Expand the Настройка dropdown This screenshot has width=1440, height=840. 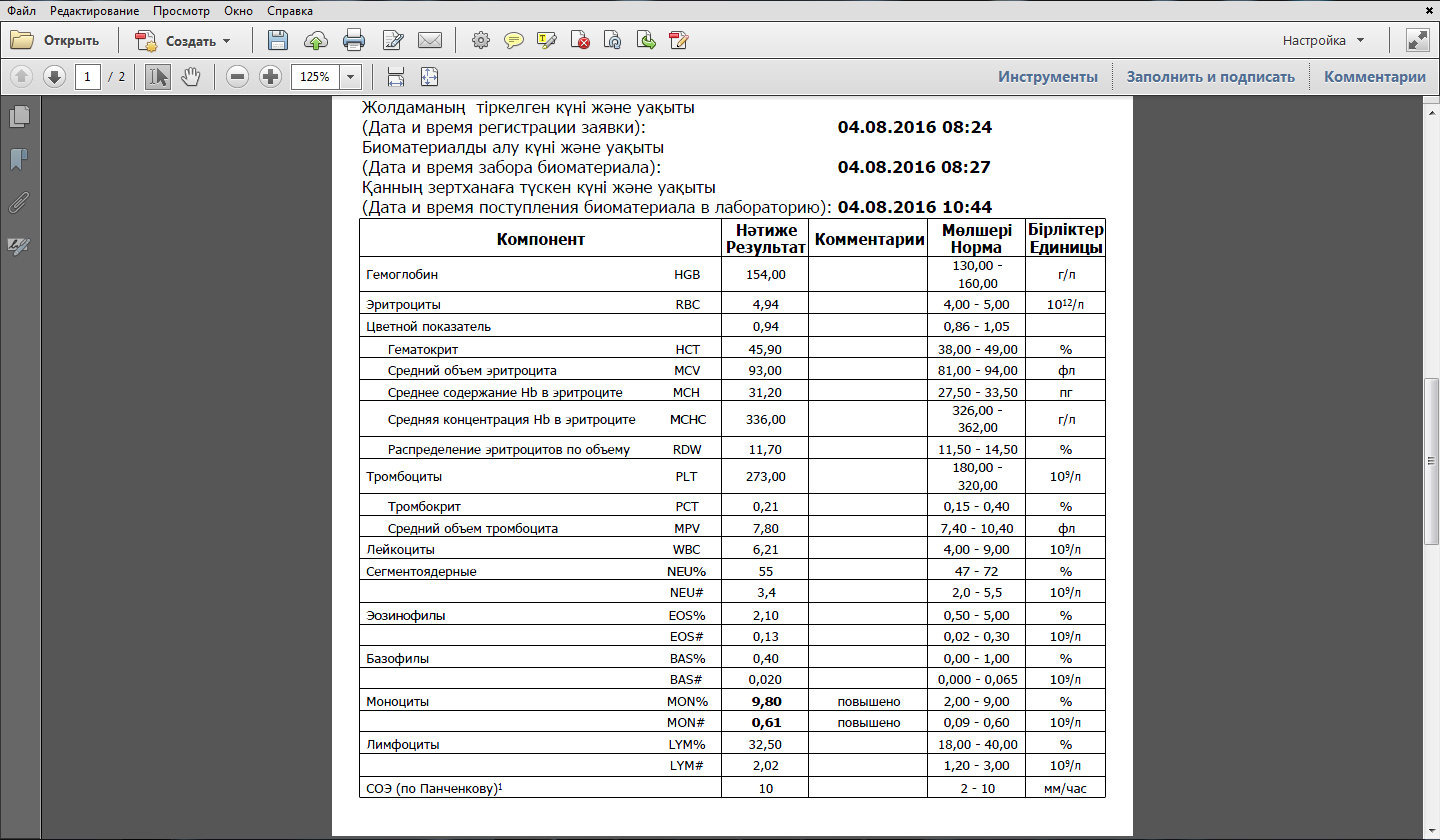1324,41
